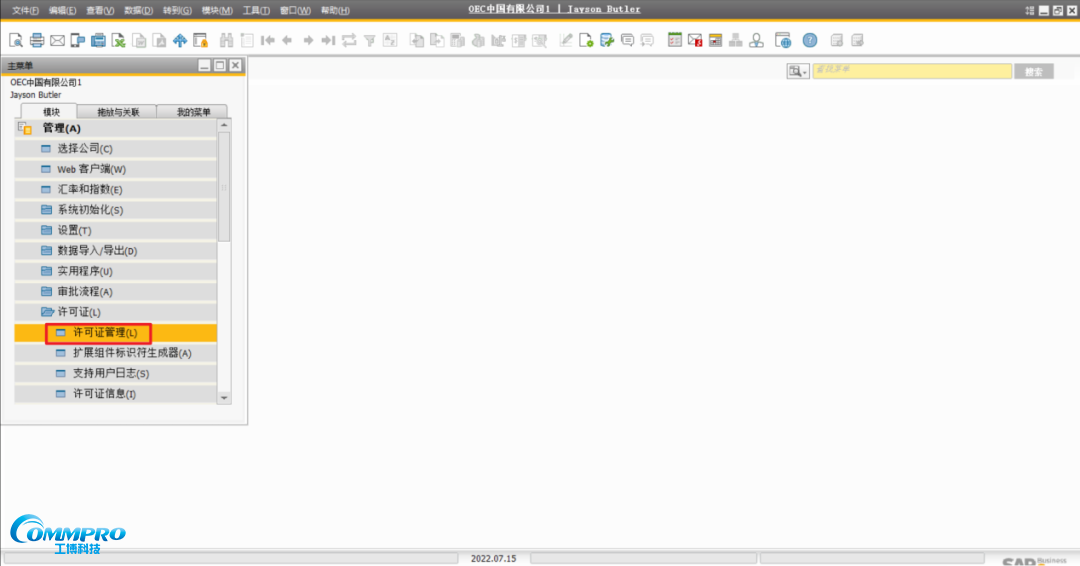This screenshot has width=1080, height=566.
Task: Open the search options dropdown beside search field
Action: coord(797,72)
